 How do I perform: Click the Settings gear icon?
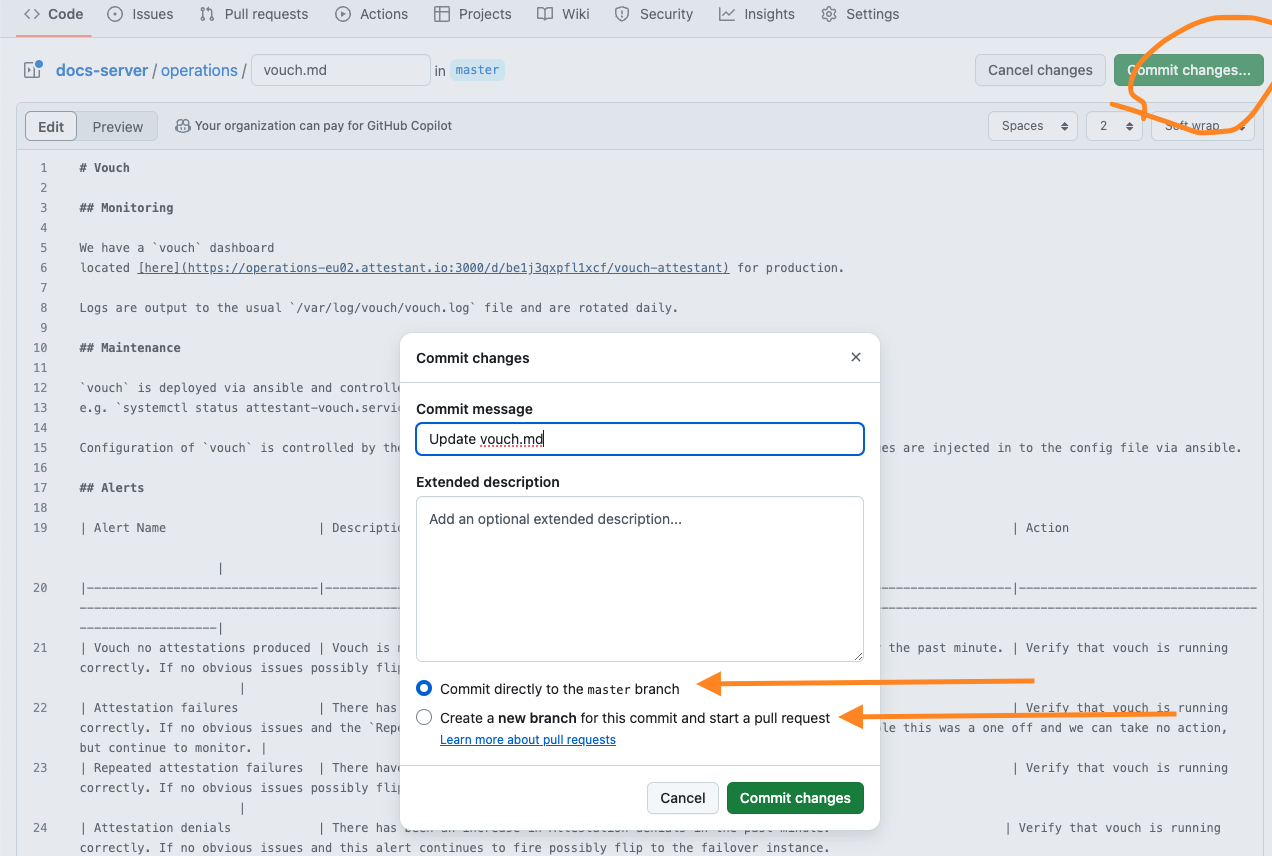point(829,14)
